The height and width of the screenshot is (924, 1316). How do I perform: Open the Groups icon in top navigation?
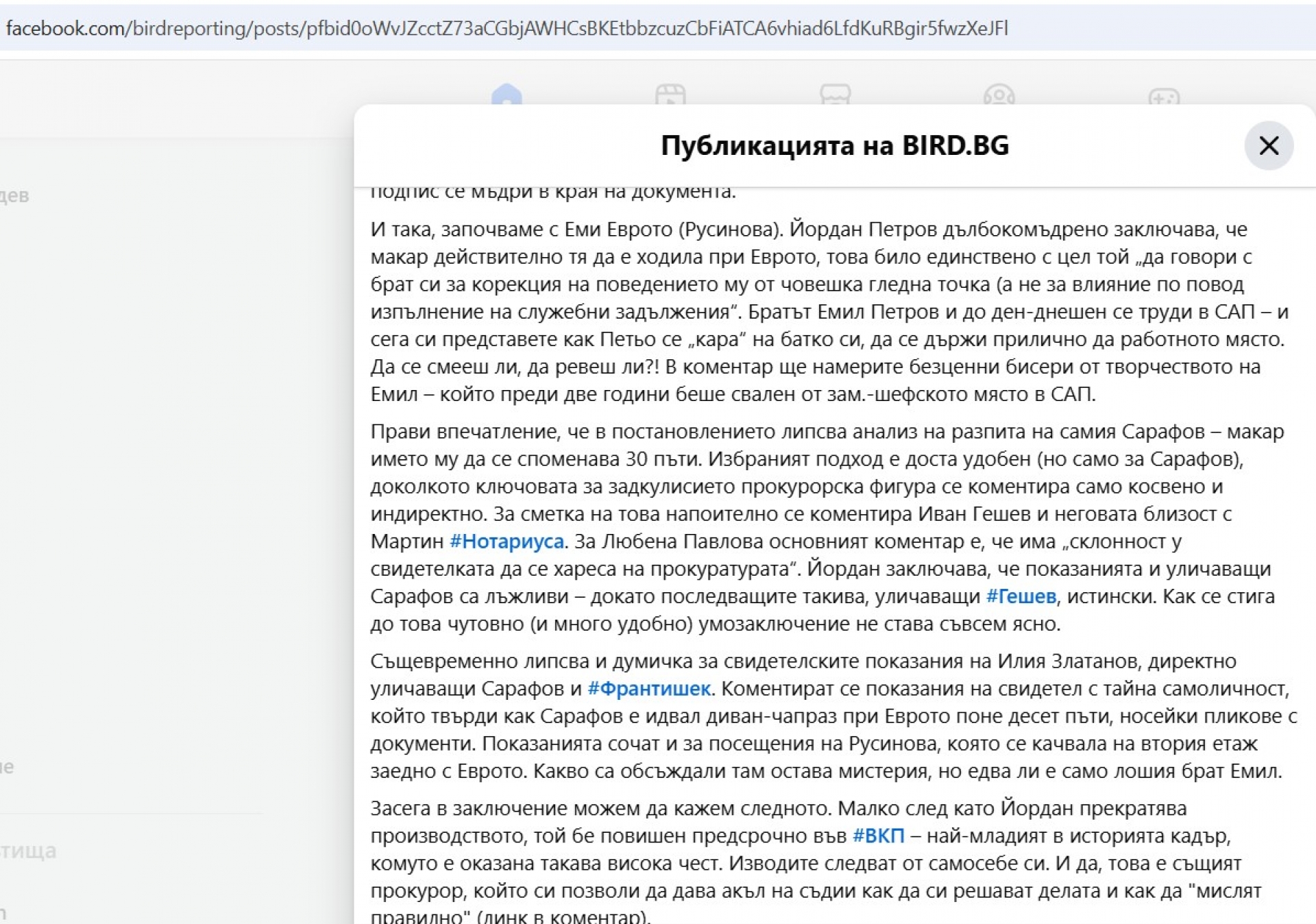point(999,95)
